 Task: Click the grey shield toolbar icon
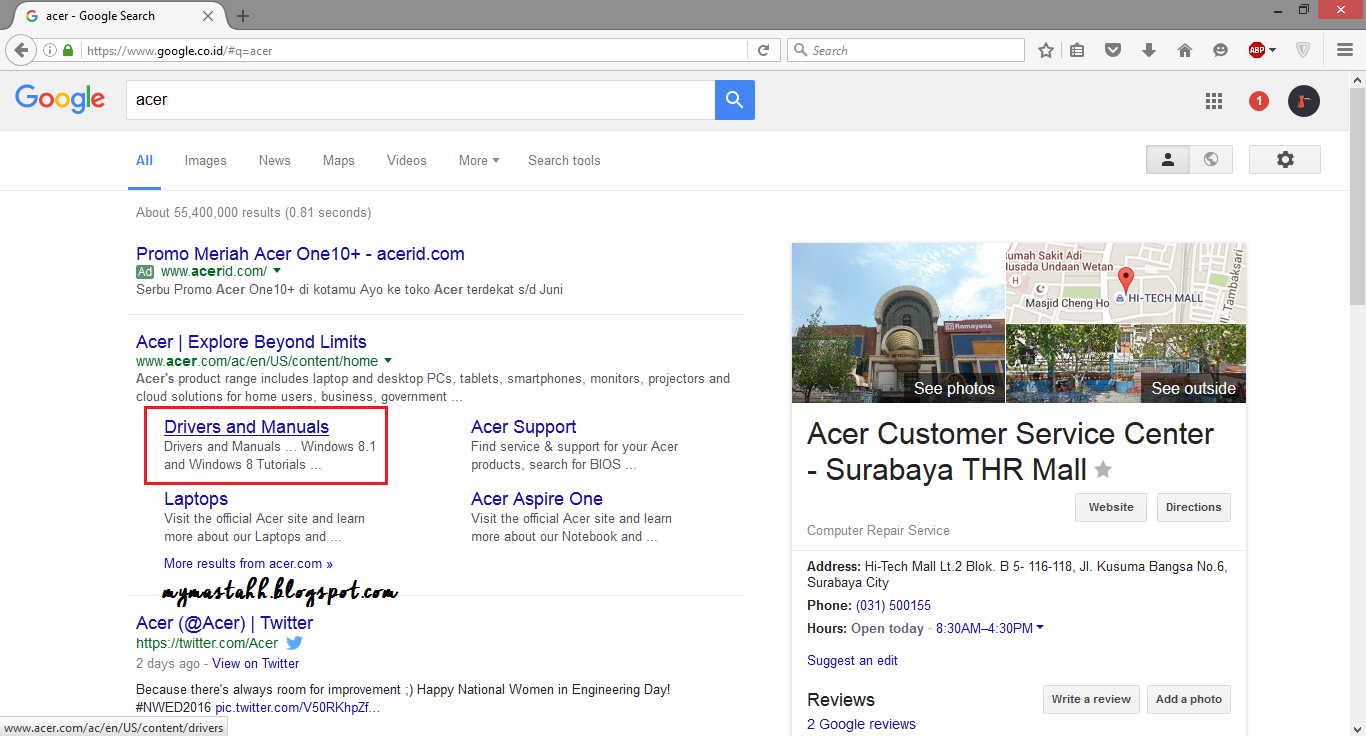pyautogui.click(x=1303, y=50)
